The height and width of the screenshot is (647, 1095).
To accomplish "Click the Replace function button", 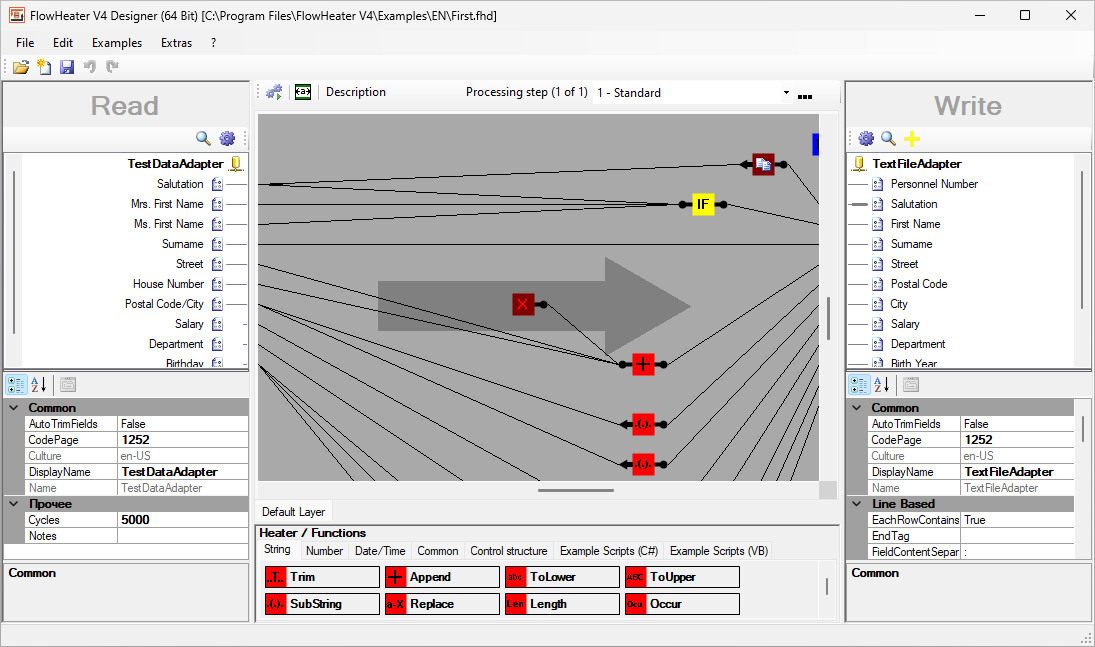I will (x=442, y=604).
